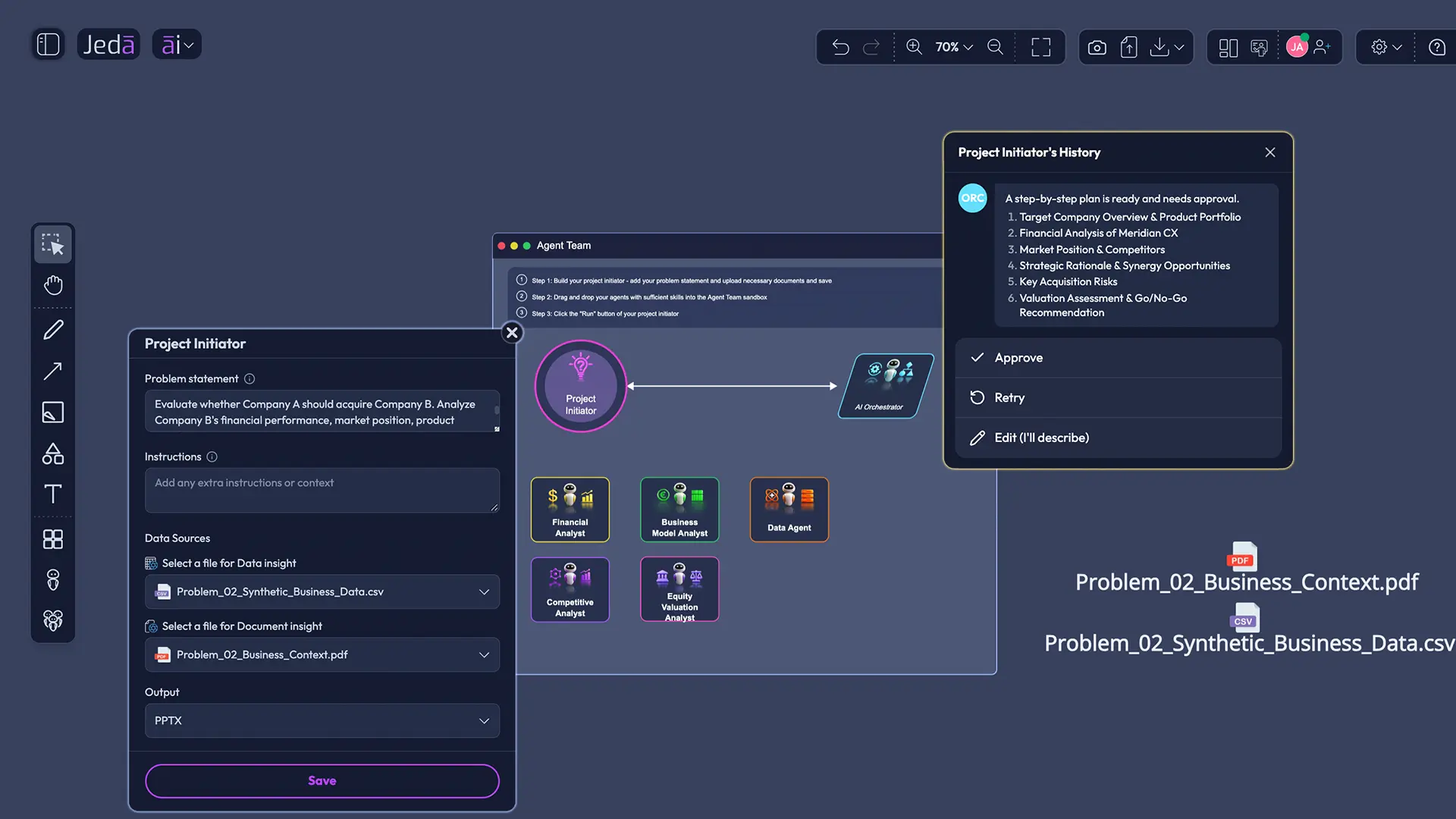Click the Problem statement text field
Screen dimensions: 1456x819
point(322,412)
